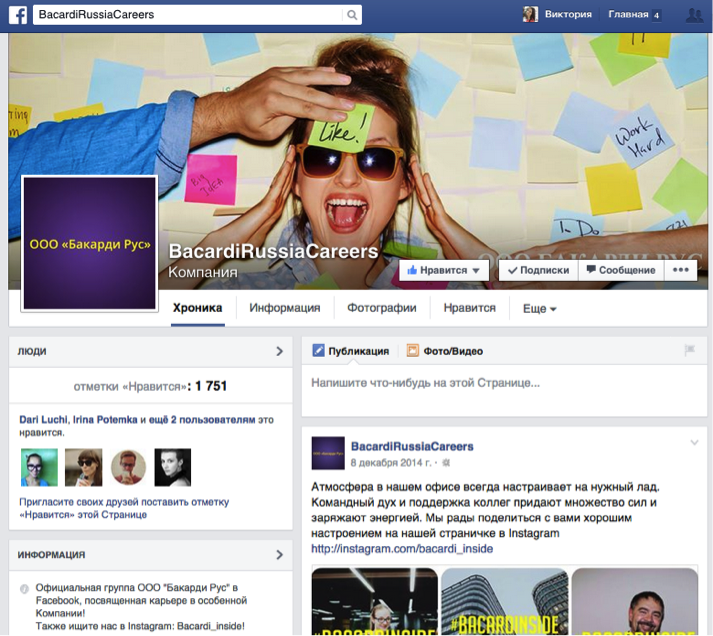
Task: Open the ИНФОРМАЦИЯ section header
Action: (x=151, y=555)
